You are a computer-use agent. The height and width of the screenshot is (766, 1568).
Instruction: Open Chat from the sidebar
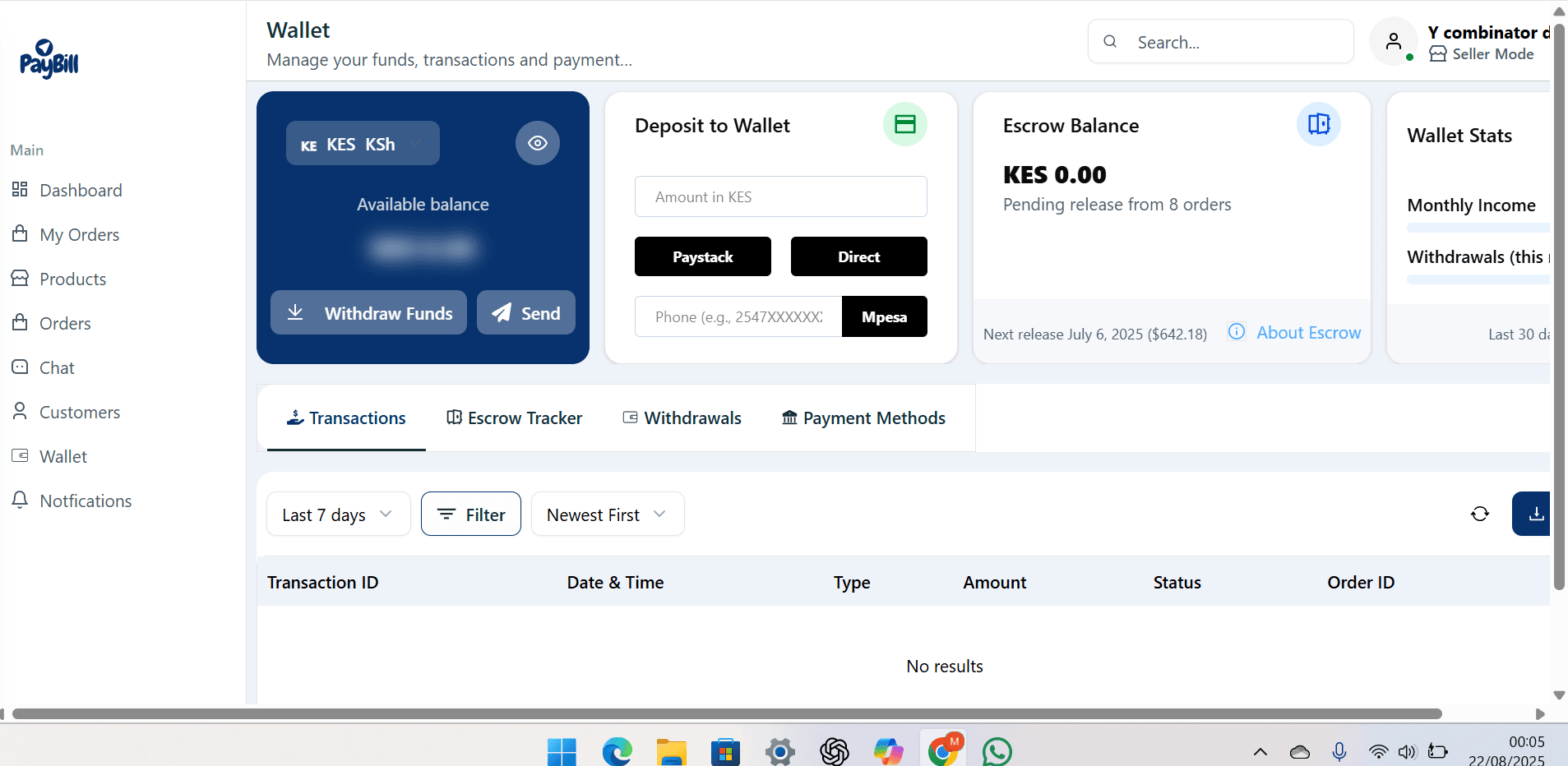[x=57, y=367]
